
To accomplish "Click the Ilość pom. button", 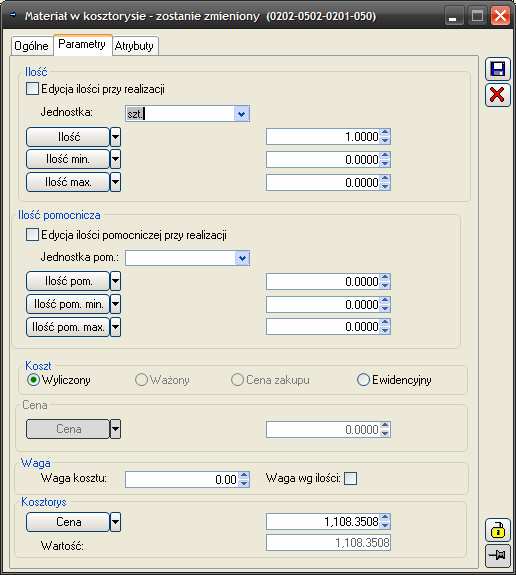I will (x=68, y=281).
